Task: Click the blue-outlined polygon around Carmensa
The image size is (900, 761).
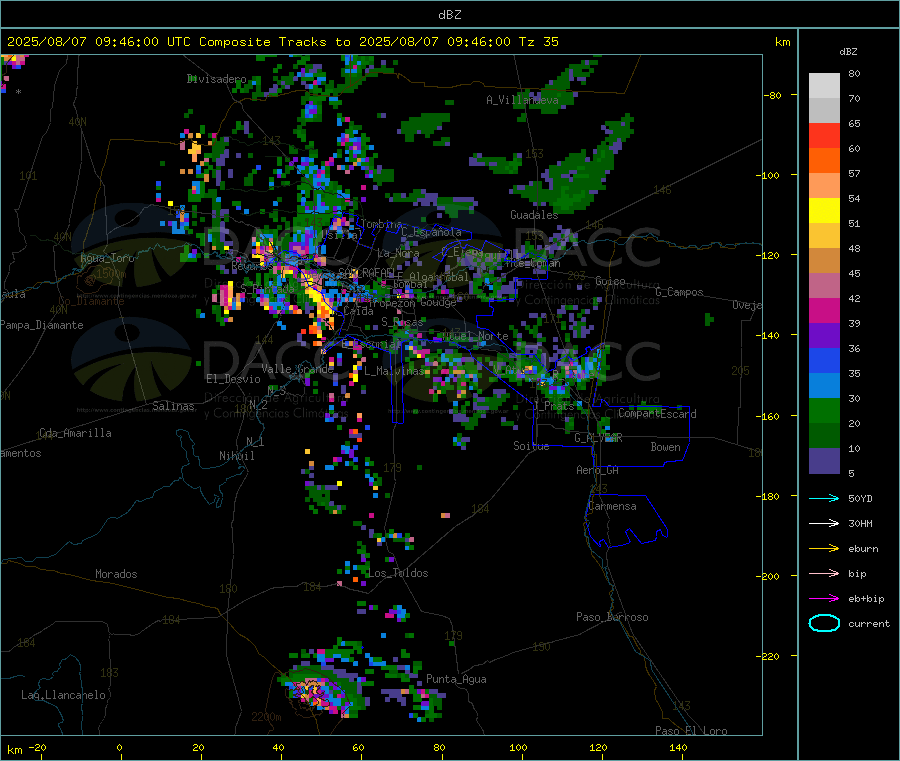Action: point(627,520)
